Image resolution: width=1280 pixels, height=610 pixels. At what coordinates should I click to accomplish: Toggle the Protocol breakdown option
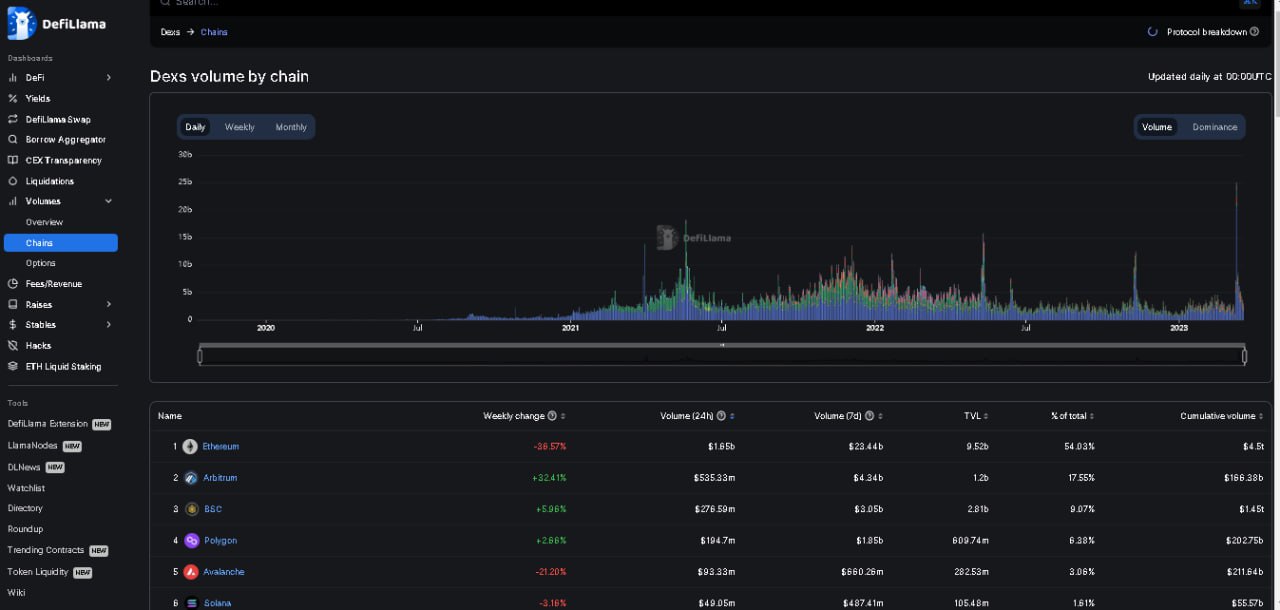(1203, 32)
